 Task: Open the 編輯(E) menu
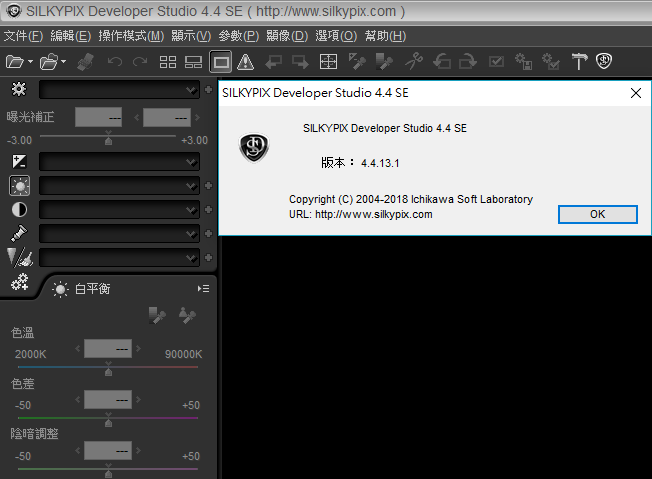tap(71, 36)
